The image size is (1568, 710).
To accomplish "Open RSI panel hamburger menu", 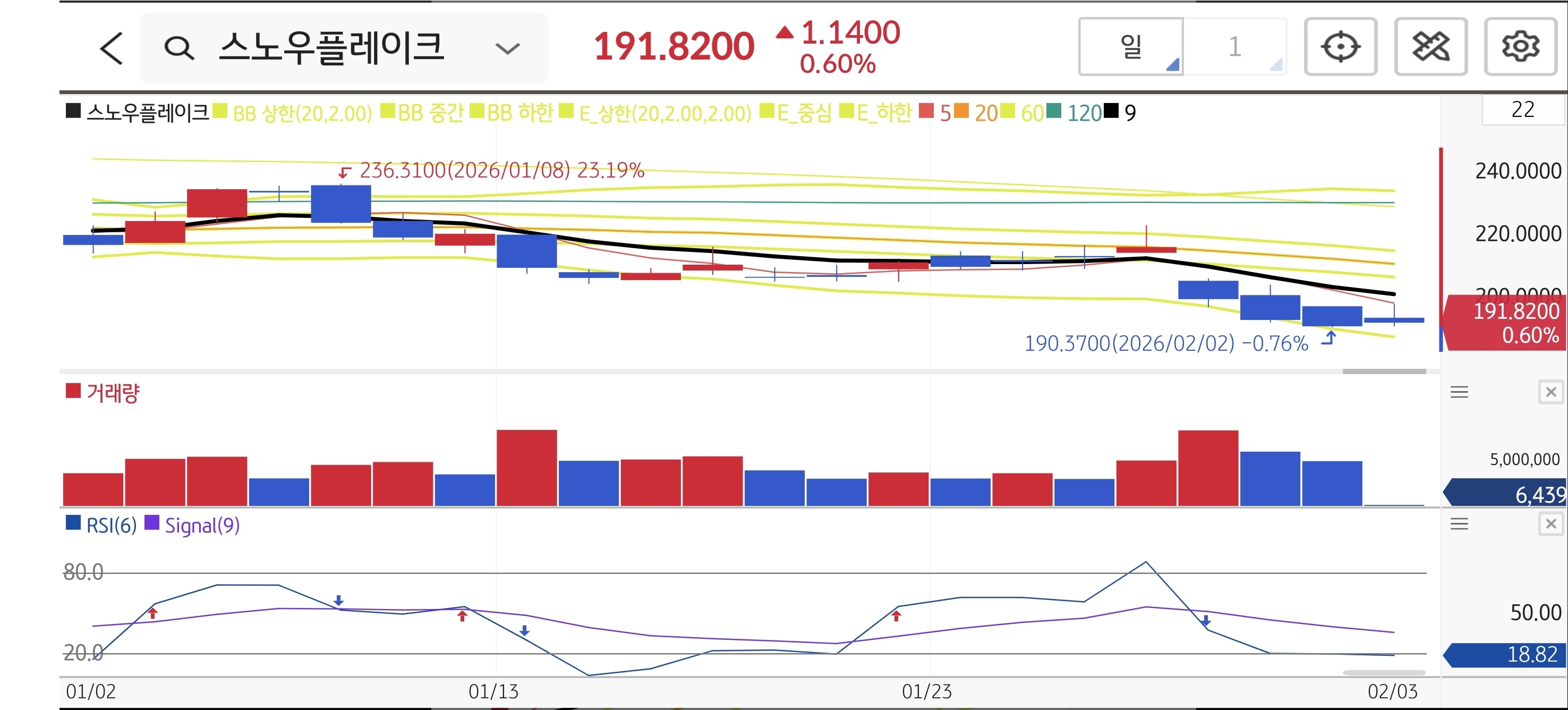I will pyautogui.click(x=1459, y=523).
